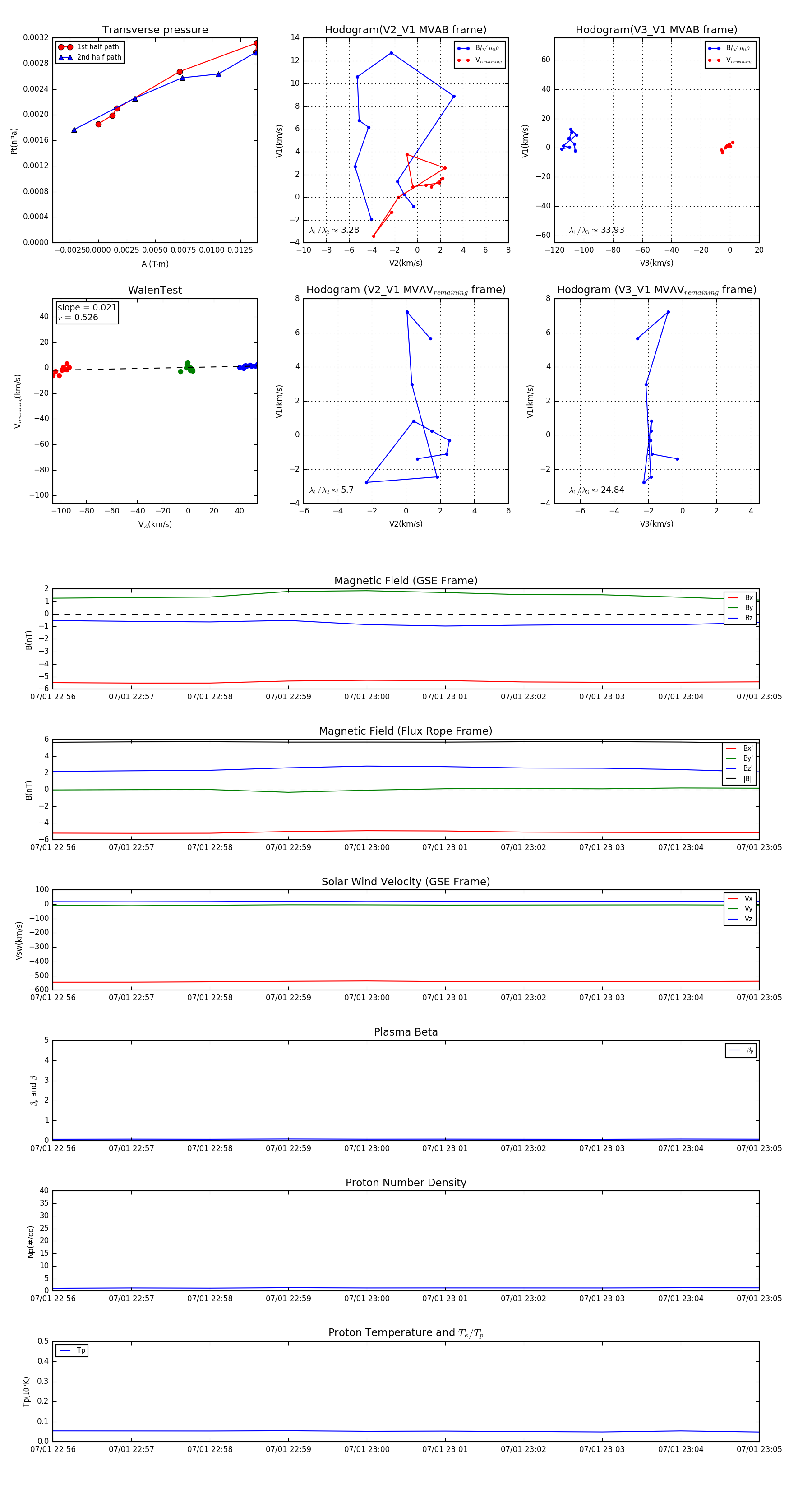Click the "slope = 0.021" annotation

point(87,308)
